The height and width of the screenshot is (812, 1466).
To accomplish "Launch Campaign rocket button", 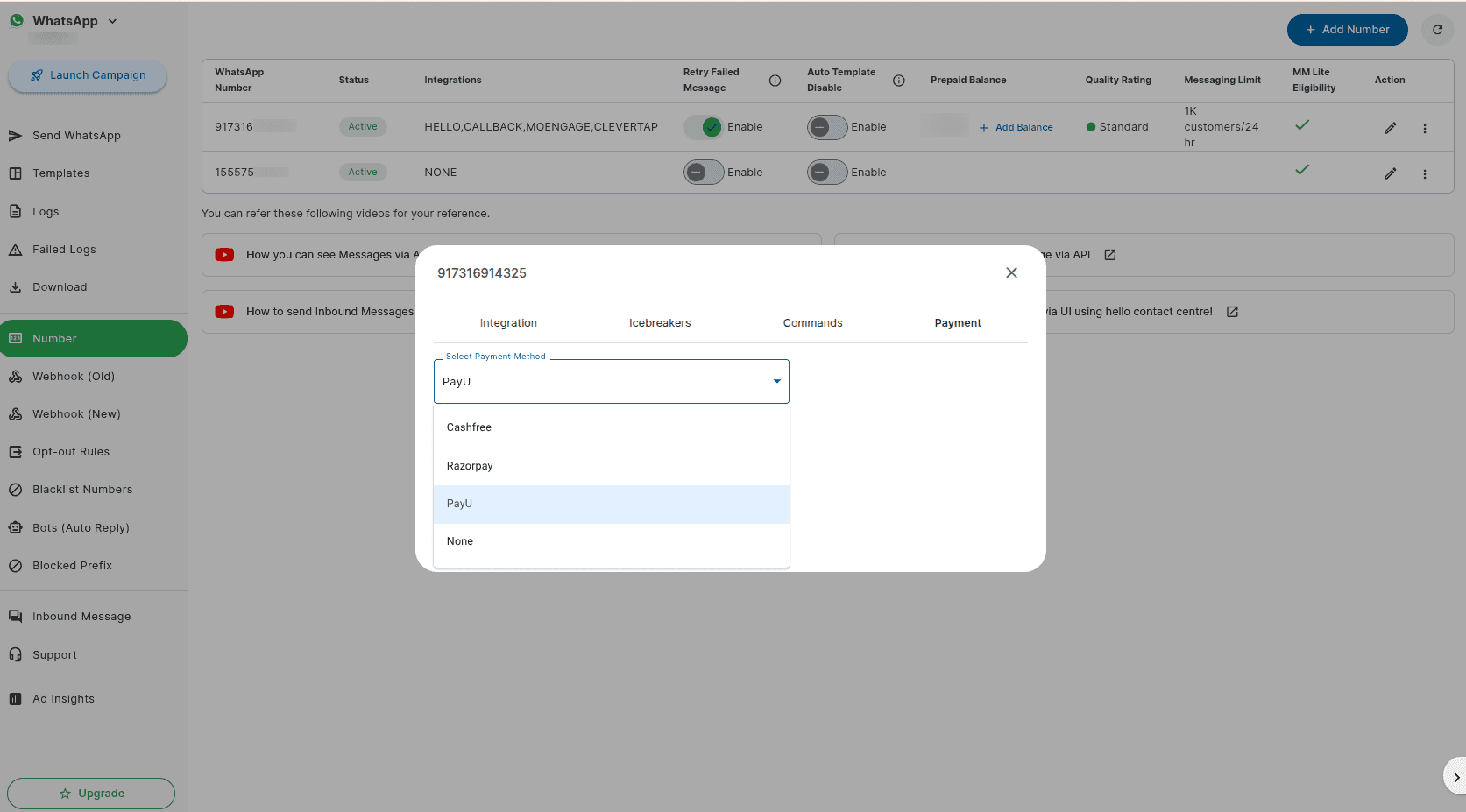I will pos(88,75).
